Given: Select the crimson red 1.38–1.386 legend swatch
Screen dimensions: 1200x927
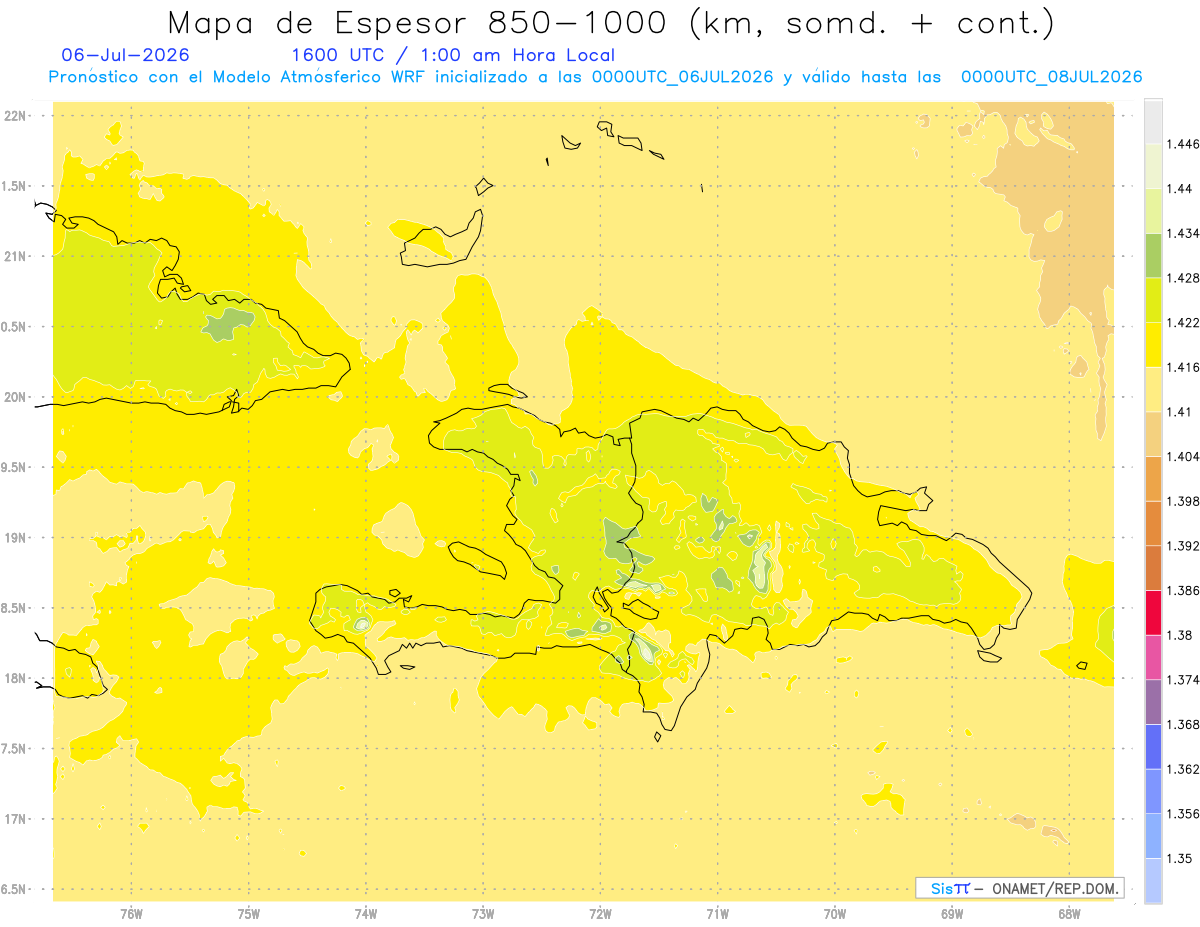Looking at the screenshot, I should point(1153,612).
